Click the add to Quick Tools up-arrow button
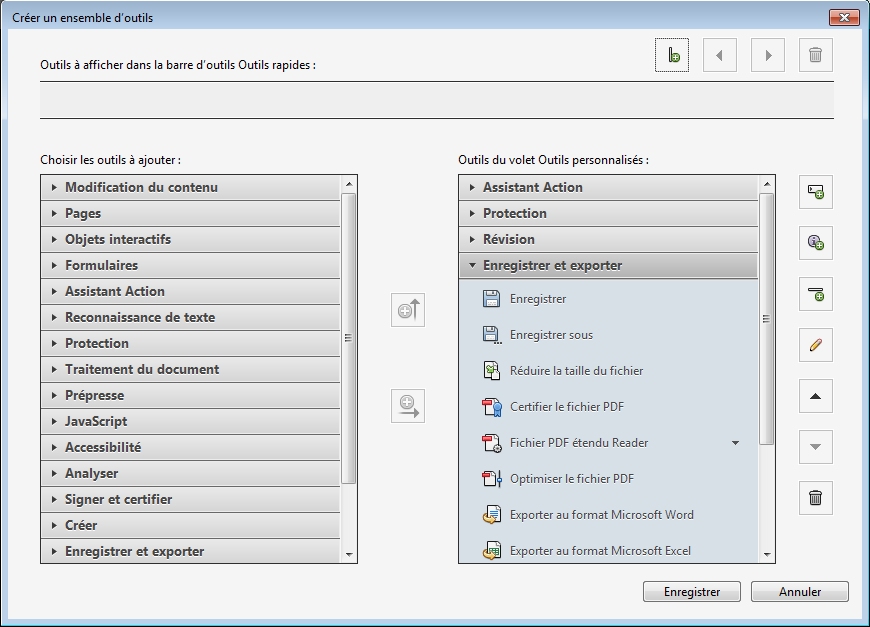Image resolution: width=870 pixels, height=627 pixels. coord(408,310)
